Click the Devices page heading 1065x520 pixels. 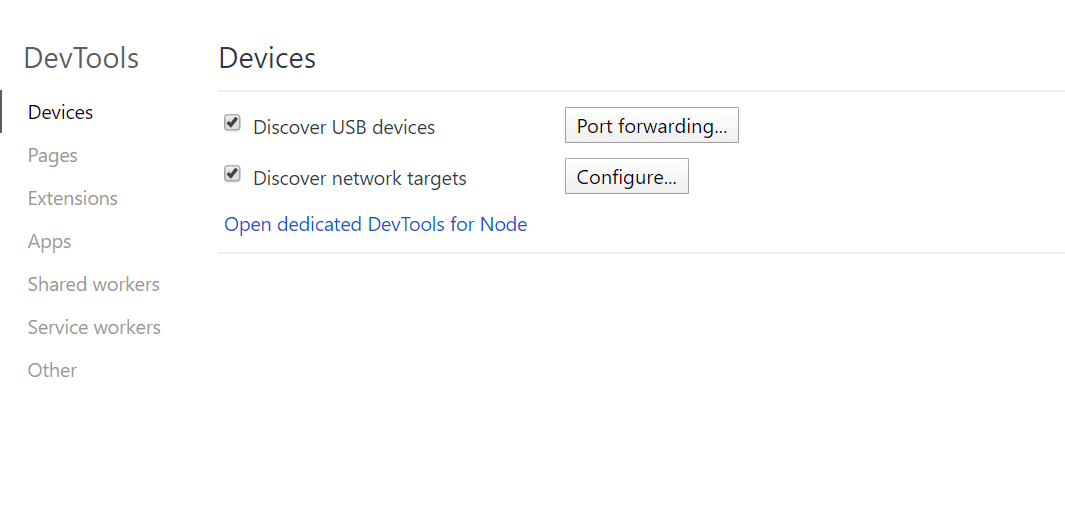click(x=267, y=58)
